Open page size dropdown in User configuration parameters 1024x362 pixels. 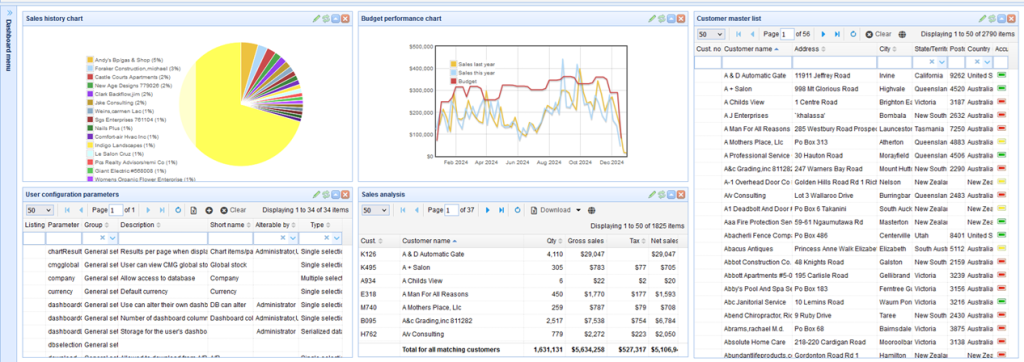(x=39, y=210)
